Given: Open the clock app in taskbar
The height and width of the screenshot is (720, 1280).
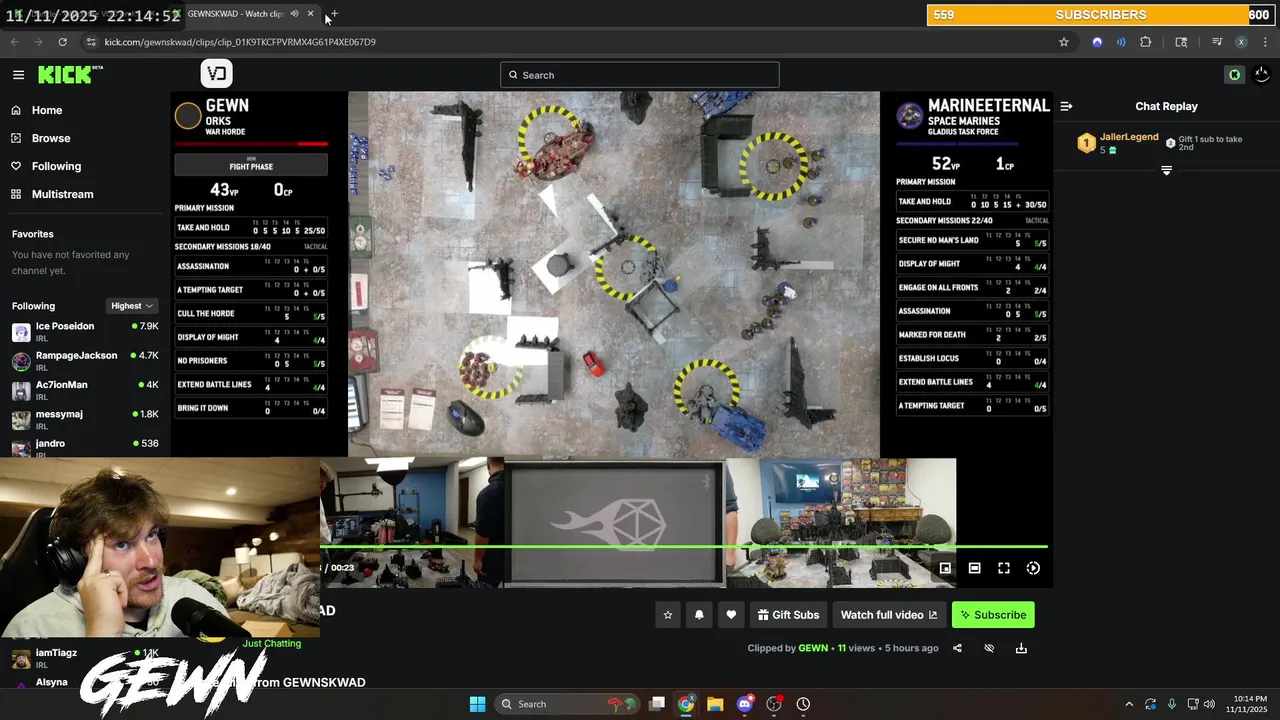Looking at the screenshot, I should coord(803,704).
